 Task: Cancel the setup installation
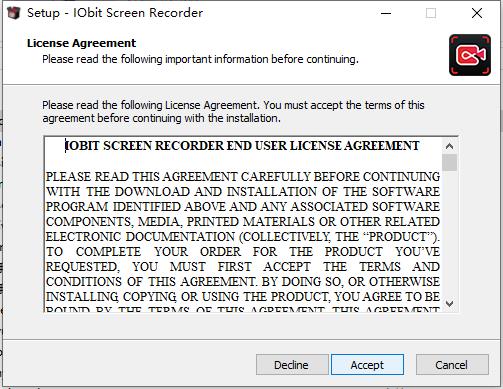coord(452,365)
